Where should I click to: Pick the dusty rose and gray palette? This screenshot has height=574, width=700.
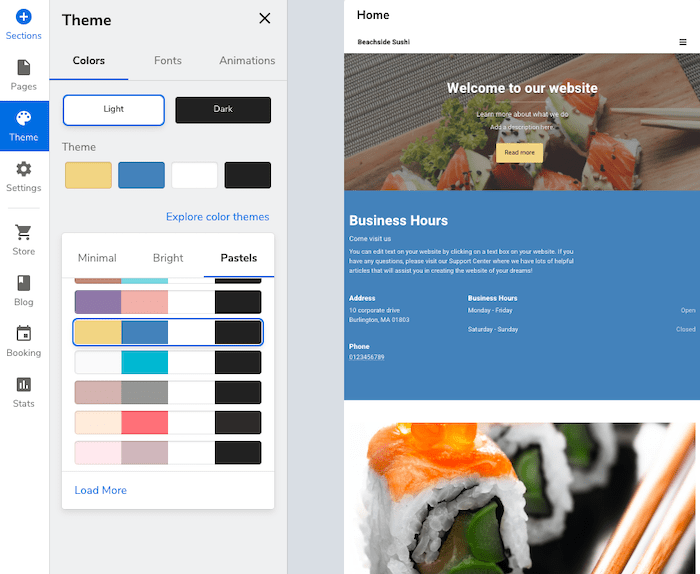point(168,392)
